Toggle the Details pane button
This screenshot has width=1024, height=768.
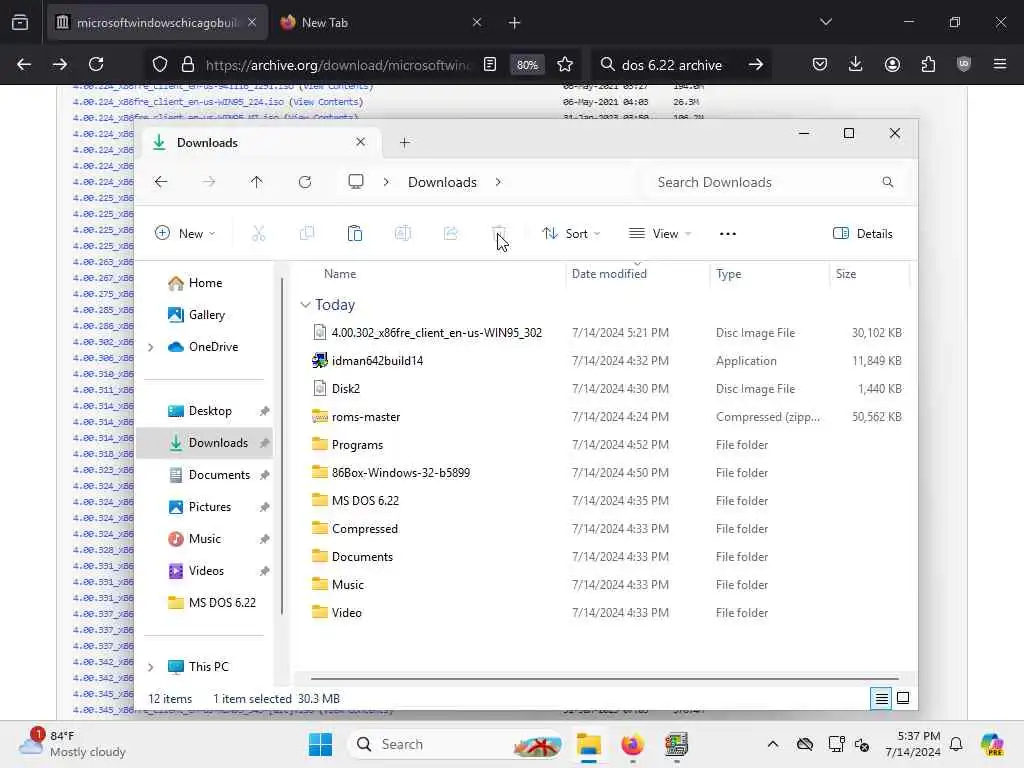click(862, 233)
